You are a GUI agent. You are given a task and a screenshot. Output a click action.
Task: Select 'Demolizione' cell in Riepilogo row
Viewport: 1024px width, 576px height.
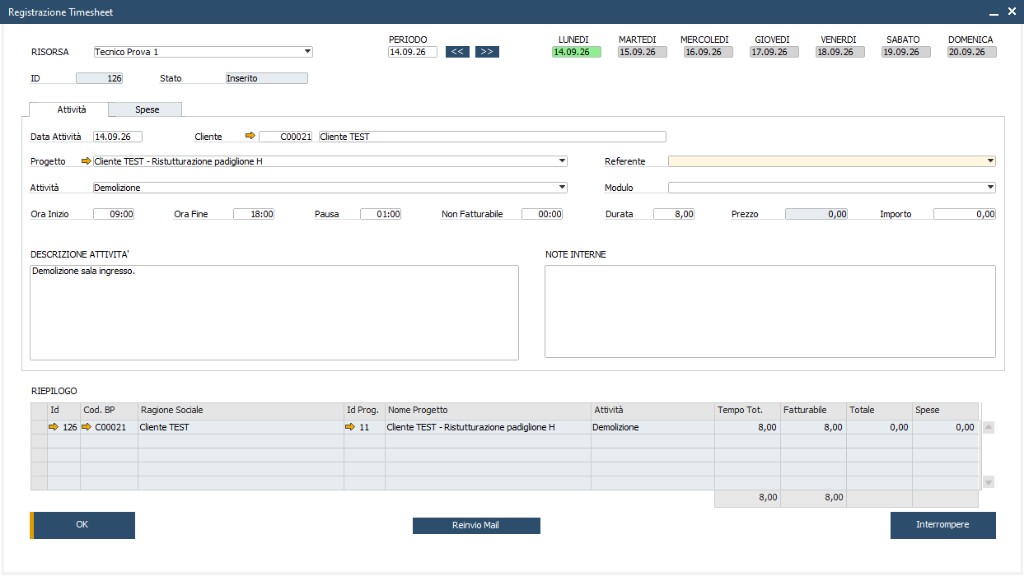[652, 427]
